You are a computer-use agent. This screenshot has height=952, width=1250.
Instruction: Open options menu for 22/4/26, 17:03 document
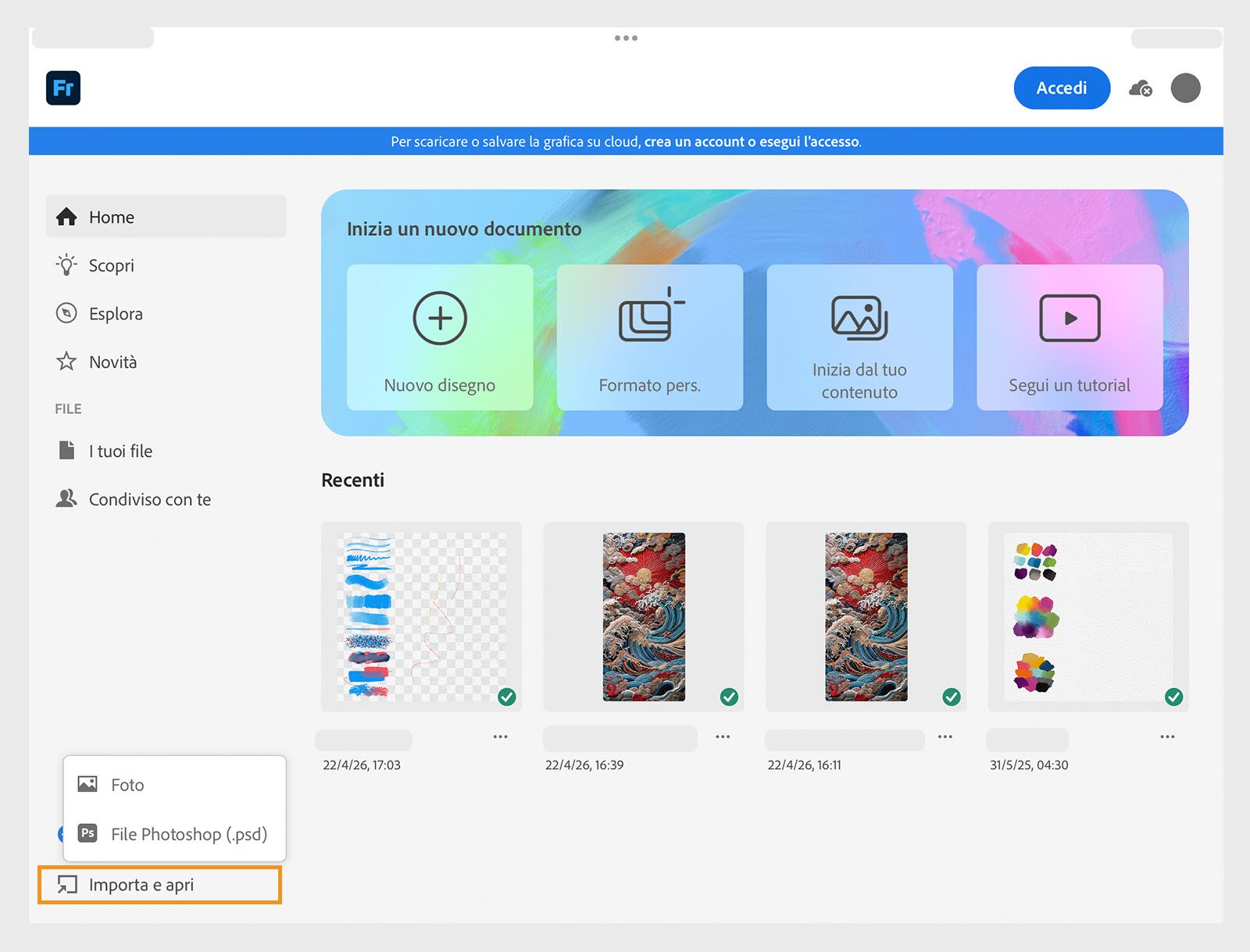click(501, 736)
